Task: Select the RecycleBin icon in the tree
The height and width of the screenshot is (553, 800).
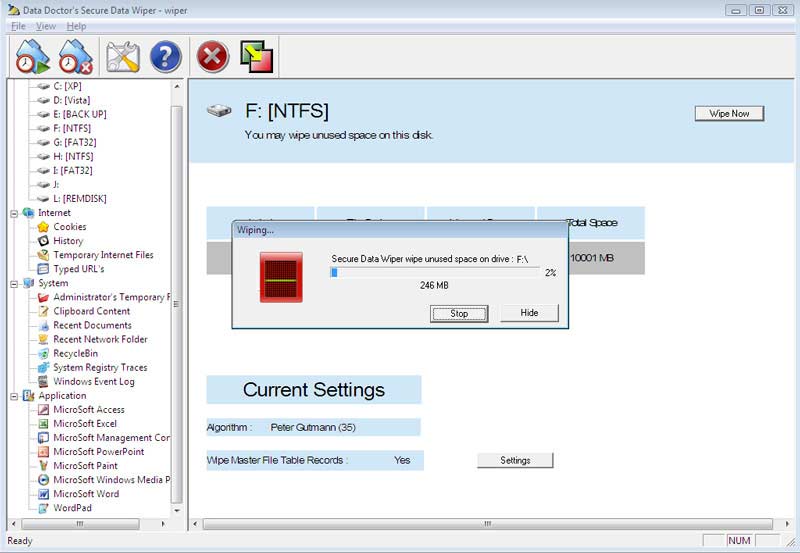Action: (x=44, y=353)
